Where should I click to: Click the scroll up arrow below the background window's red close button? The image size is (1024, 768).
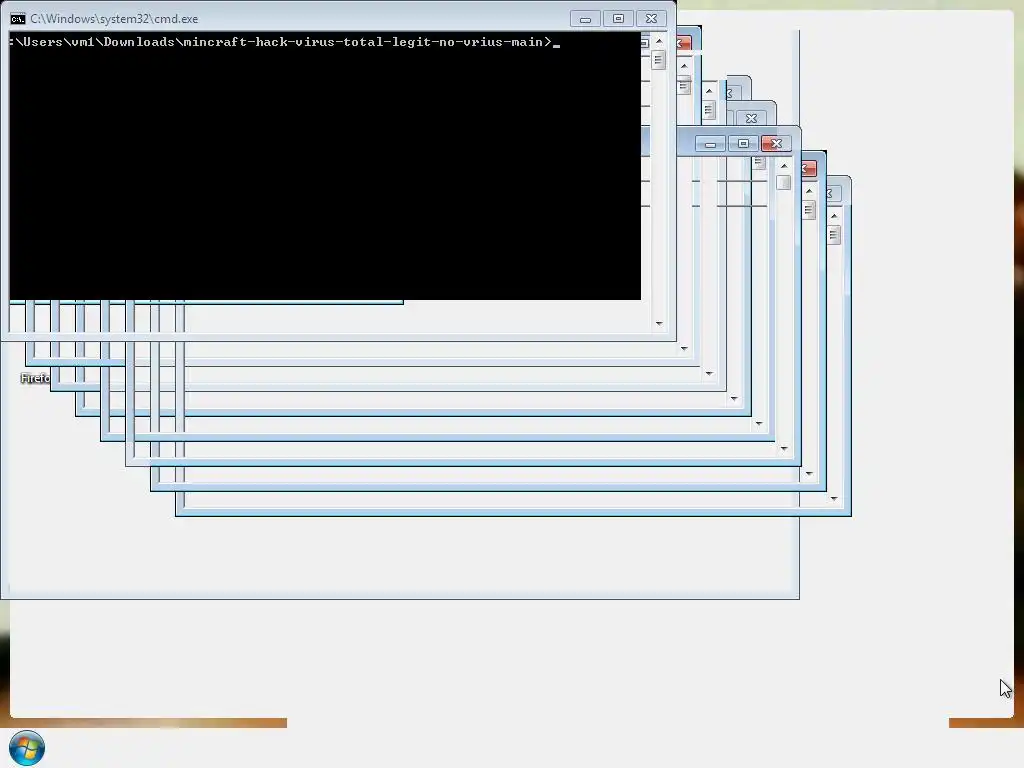point(784,166)
